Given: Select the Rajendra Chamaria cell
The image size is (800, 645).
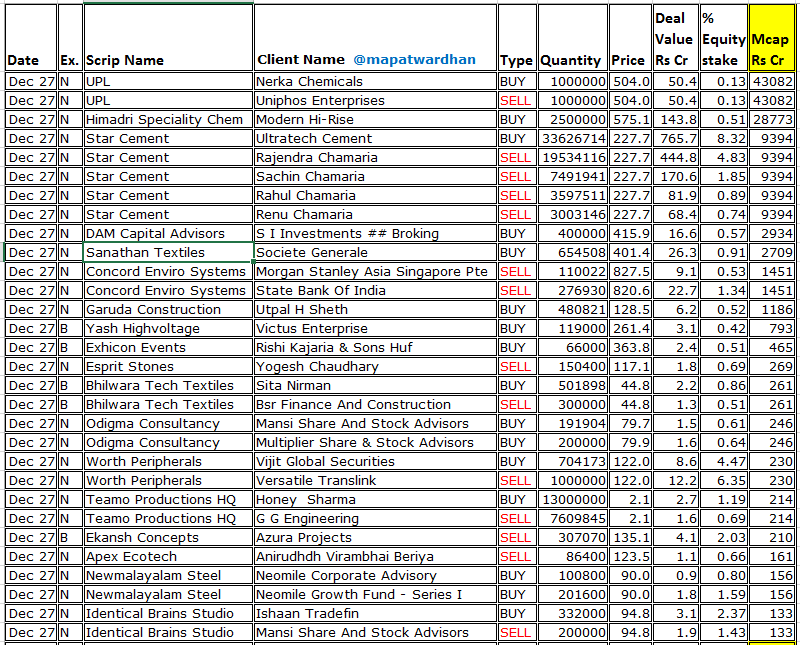Looking at the screenshot, I should (x=376, y=158).
